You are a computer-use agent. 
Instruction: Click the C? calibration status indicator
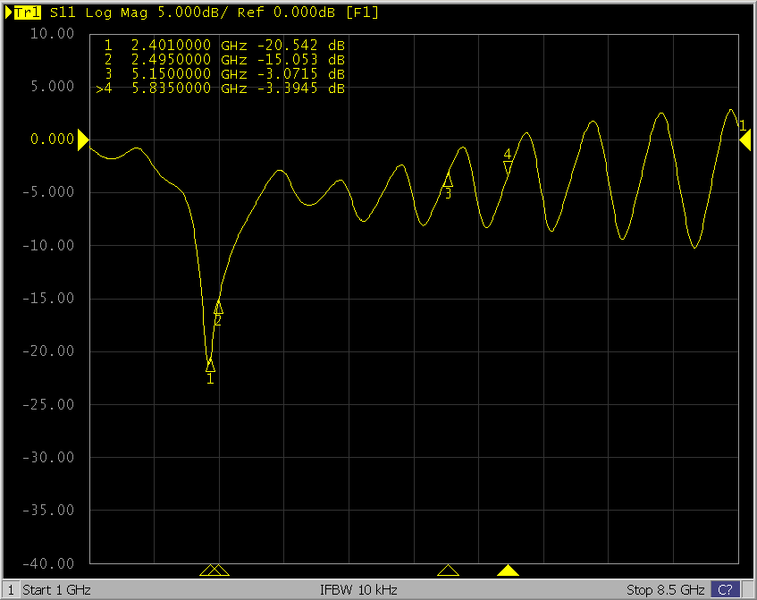coord(724,589)
